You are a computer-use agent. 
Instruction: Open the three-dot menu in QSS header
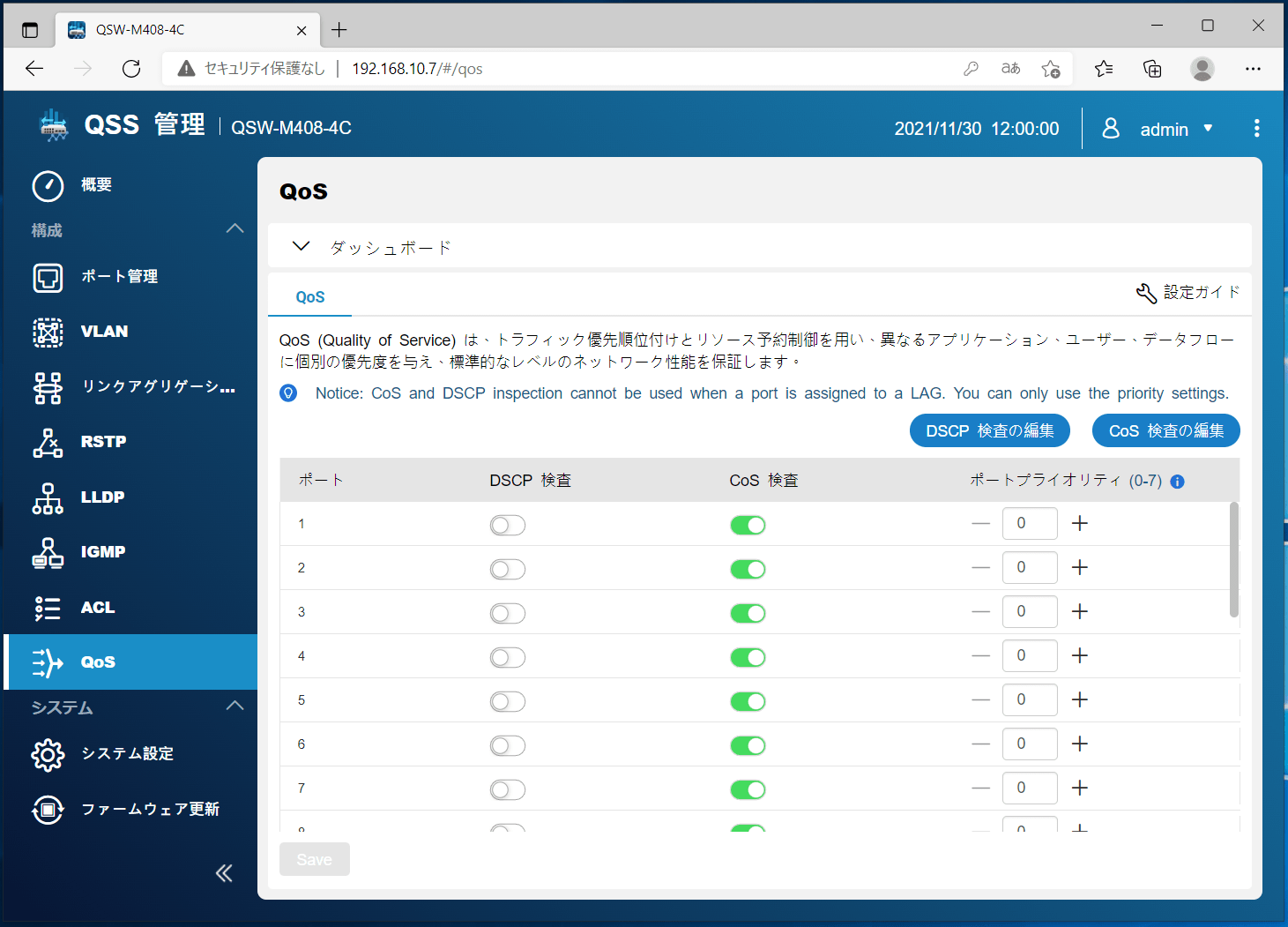pos(1256,129)
